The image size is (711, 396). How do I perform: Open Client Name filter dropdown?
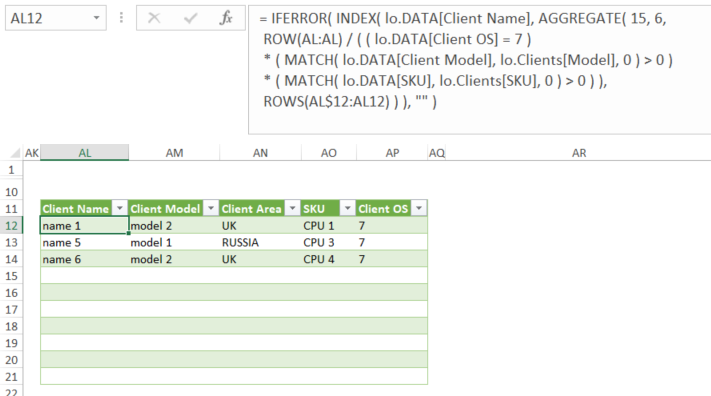[120, 209]
